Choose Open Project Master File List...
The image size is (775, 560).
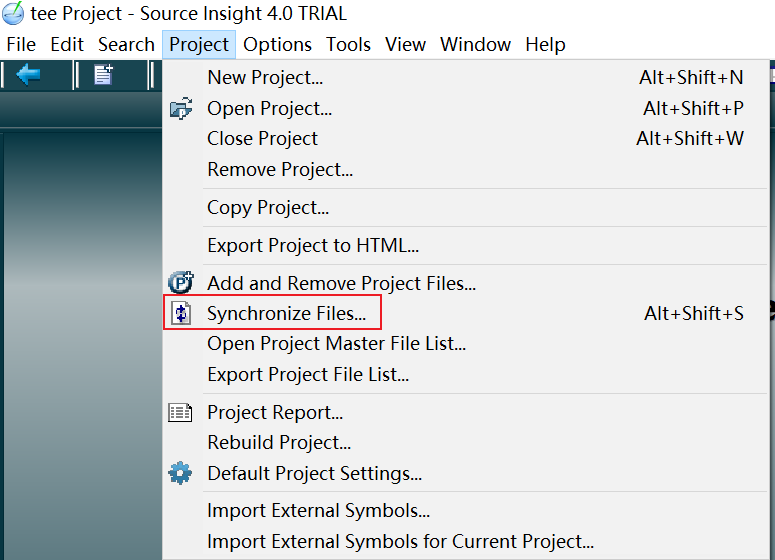pos(465,344)
